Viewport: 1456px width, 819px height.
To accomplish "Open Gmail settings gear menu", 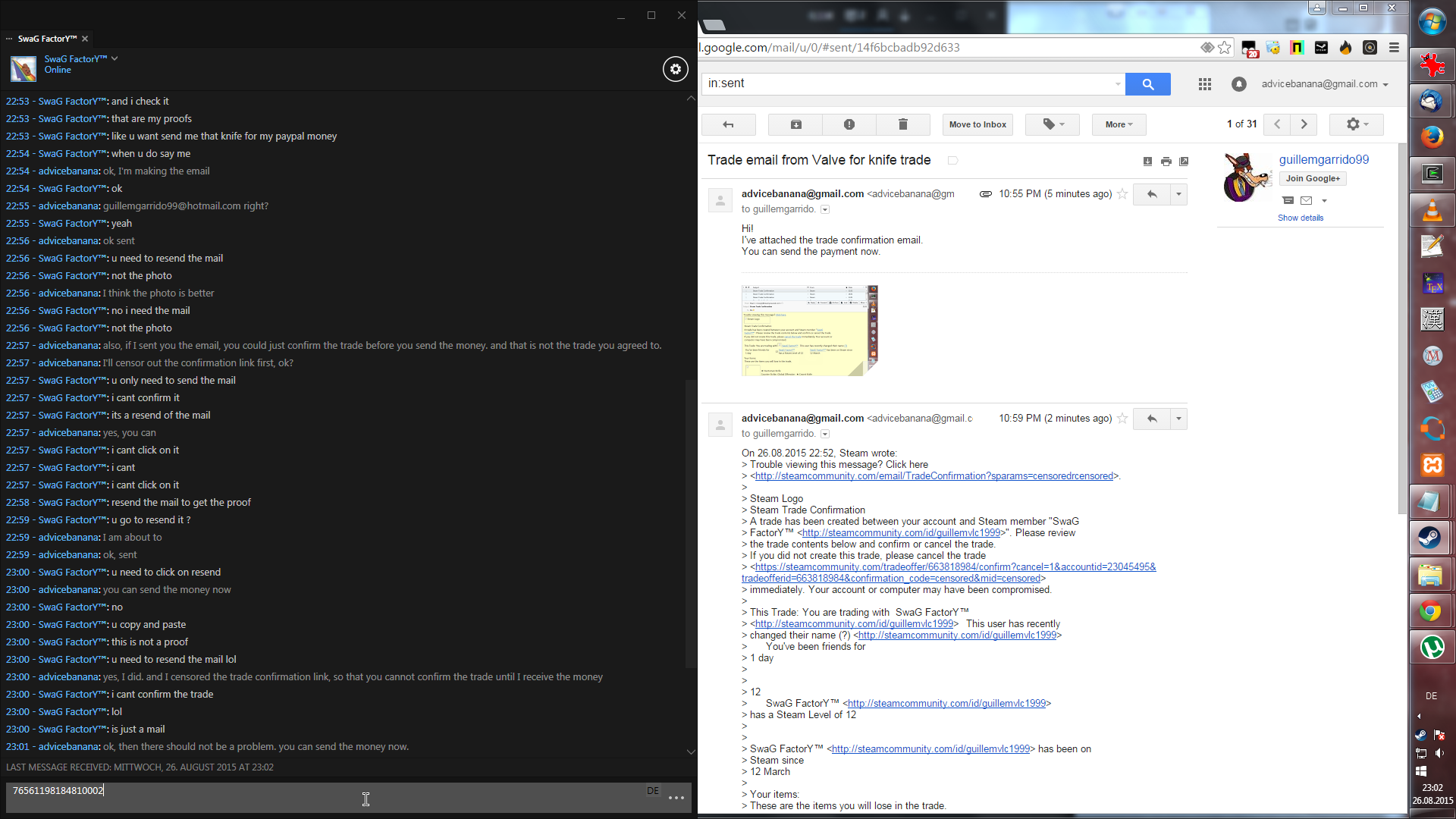I will point(1357,124).
